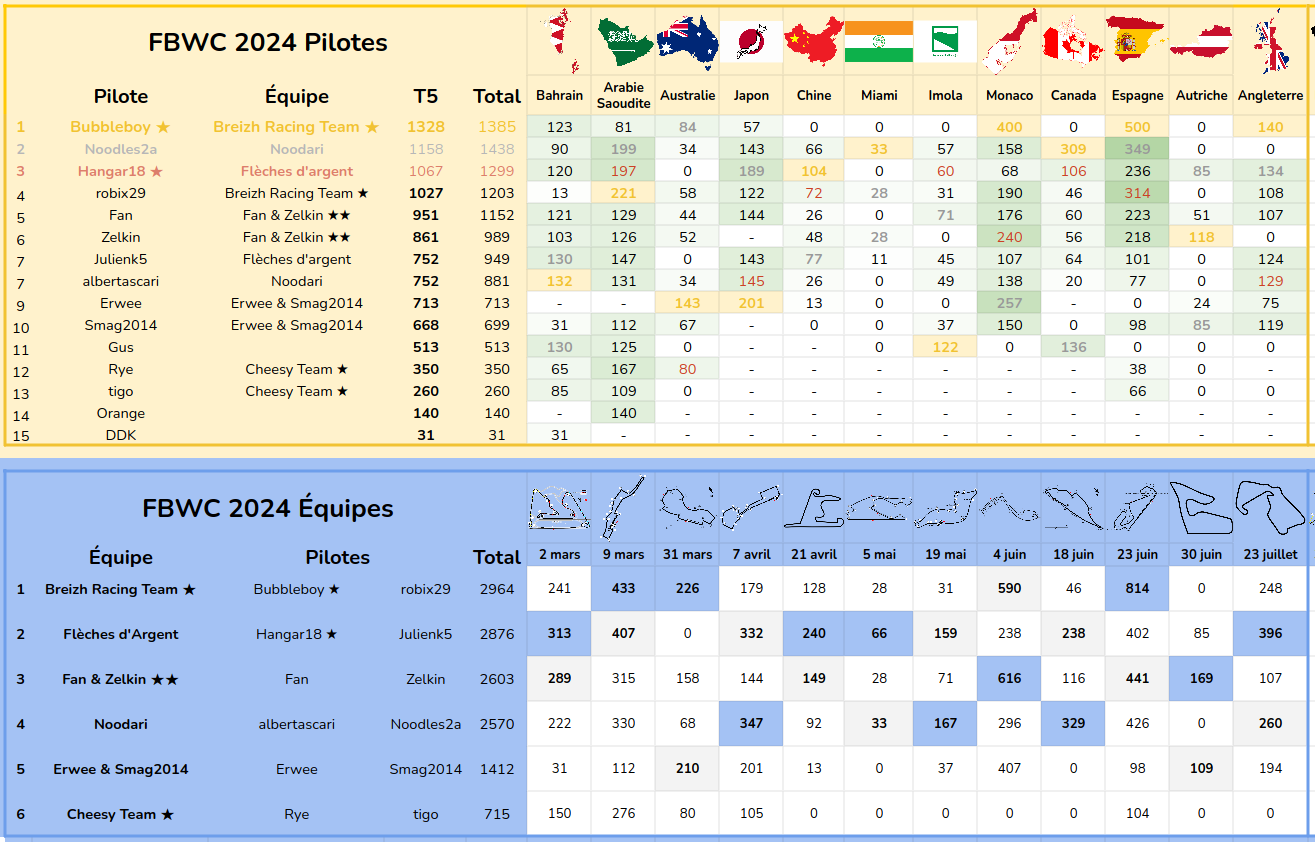Click the '23 juillet' date header
This screenshot has height=842, width=1315.
(1270, 554)
